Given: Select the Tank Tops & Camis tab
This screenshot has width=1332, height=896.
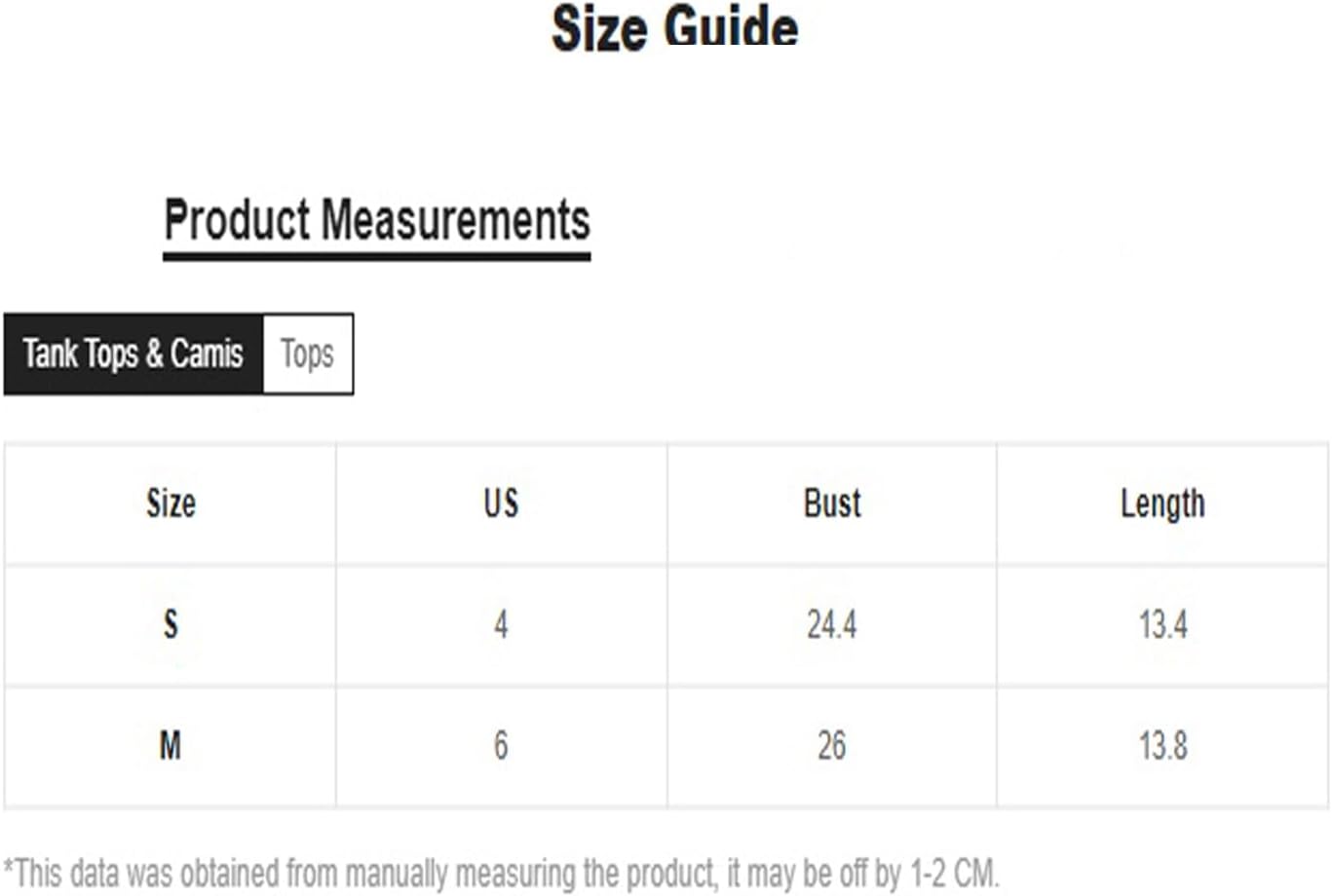Looking at the screenshot, I should [x=133, y=354].
